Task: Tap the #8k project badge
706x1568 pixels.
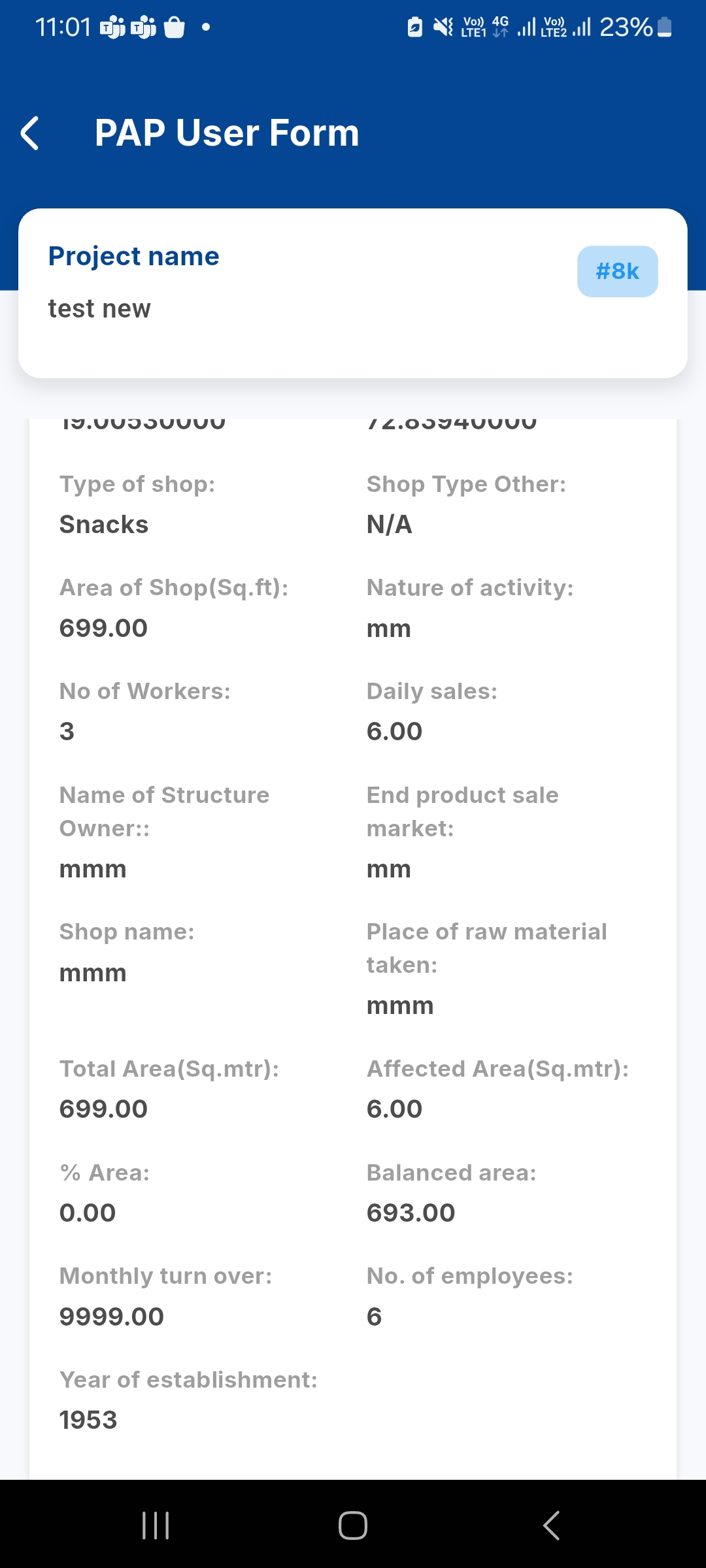Action: point(617,271)
